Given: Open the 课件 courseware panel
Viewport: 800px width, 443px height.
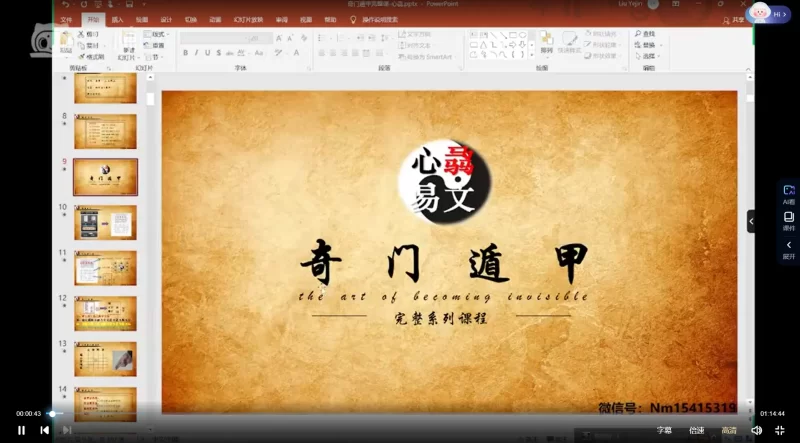Looking at the screenshot, I should 788,221.
